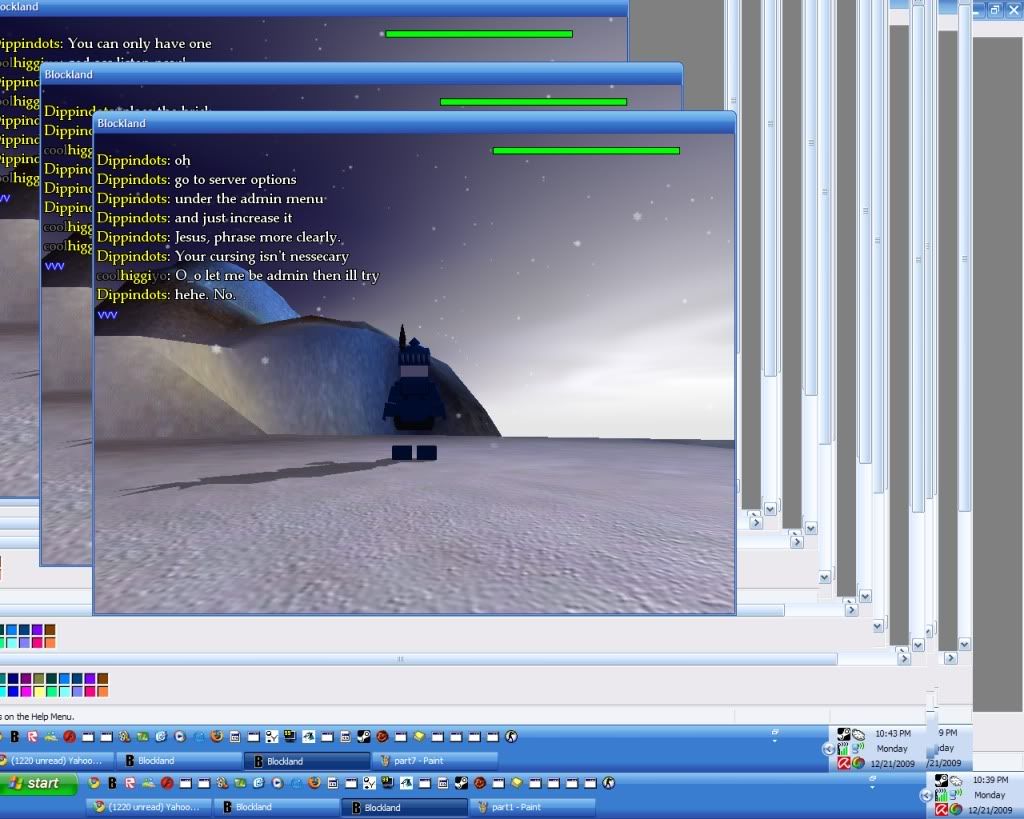The image size is (1024, 819).
Task: Launch Windows Media Player from bottom Quick Launch
Action: click(x=278, y=783)
